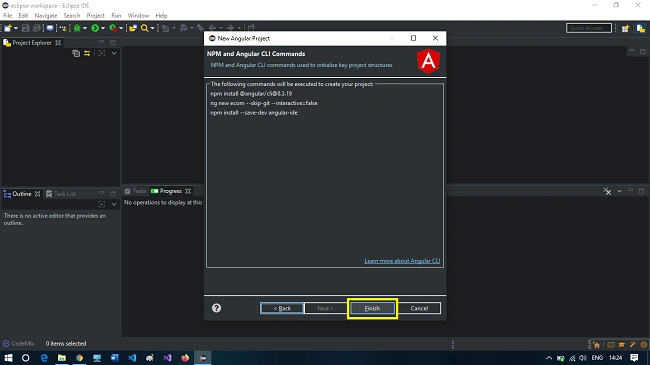Click the green Run icon
Viewport: 650px width, 365px height.
[x=95, y=28]
